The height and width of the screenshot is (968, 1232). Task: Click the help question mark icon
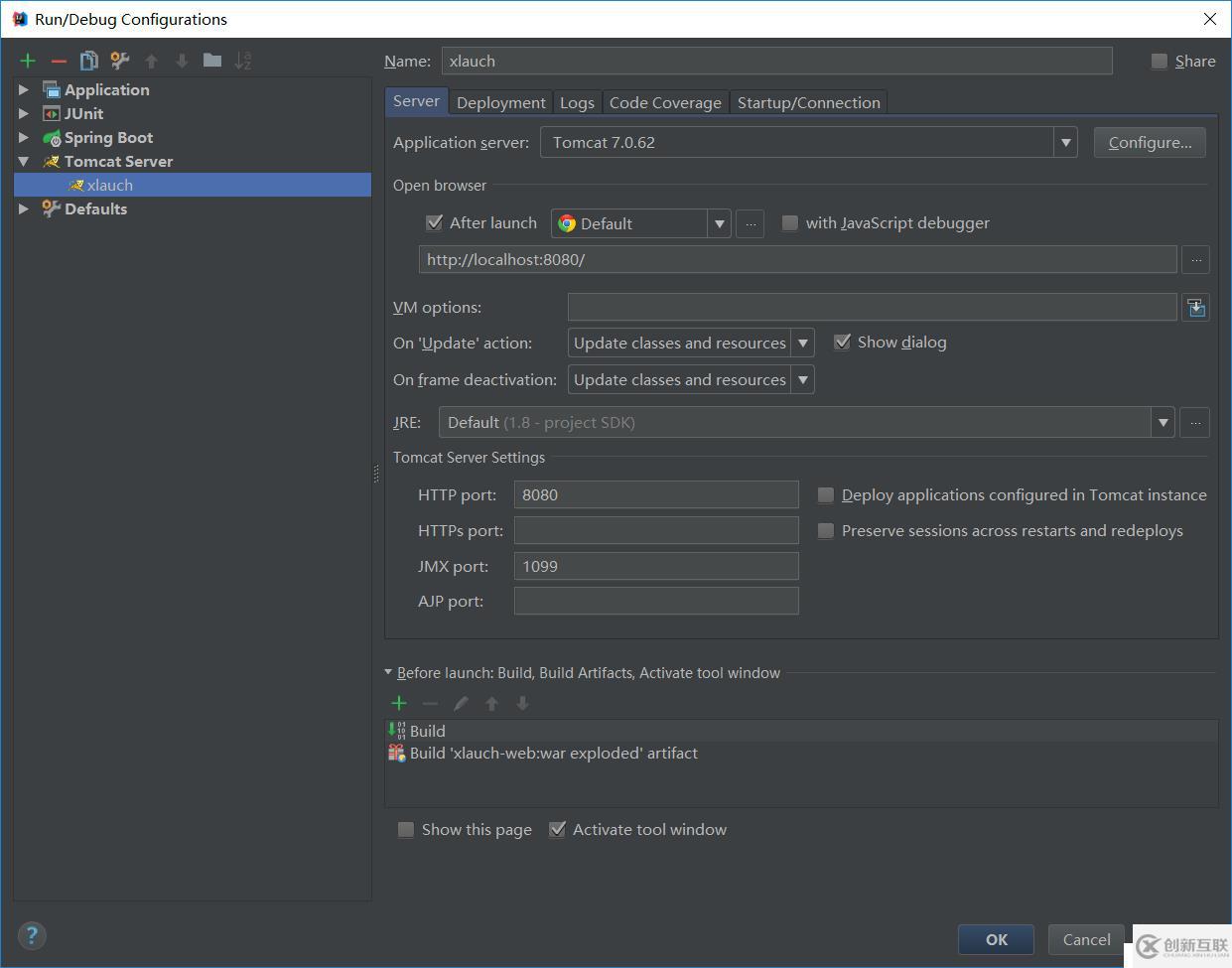(x=32, y=935)
